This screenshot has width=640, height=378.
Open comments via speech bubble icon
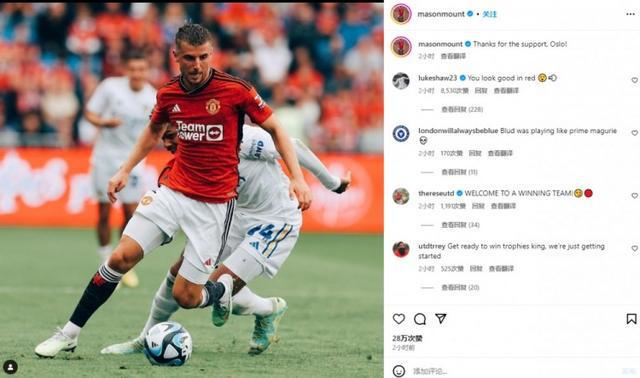420,319
